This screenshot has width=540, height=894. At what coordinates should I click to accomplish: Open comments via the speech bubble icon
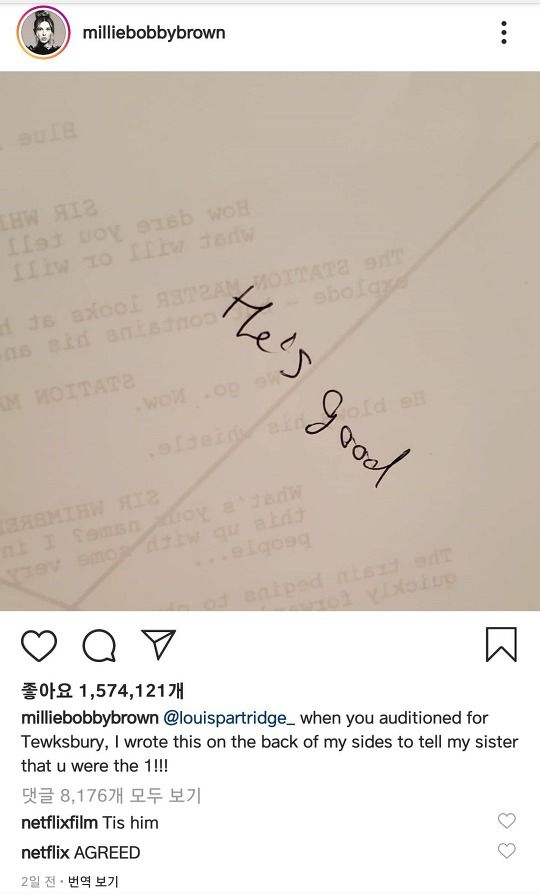[x=99, y=645]
